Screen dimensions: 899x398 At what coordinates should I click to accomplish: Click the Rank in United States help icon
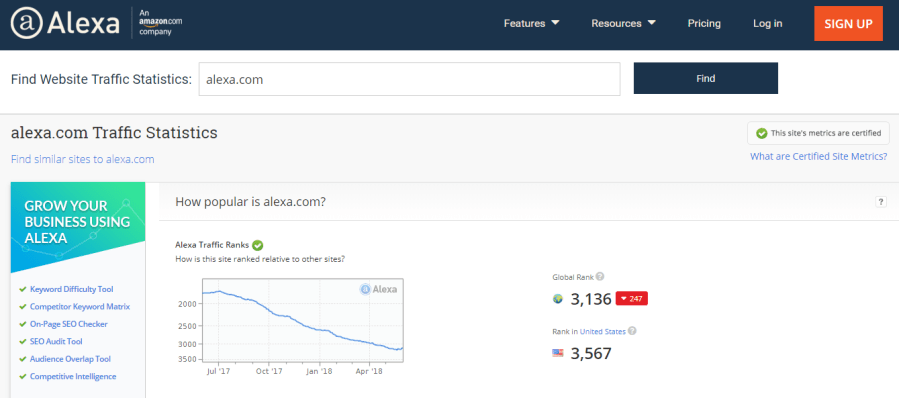coord(632,331)
